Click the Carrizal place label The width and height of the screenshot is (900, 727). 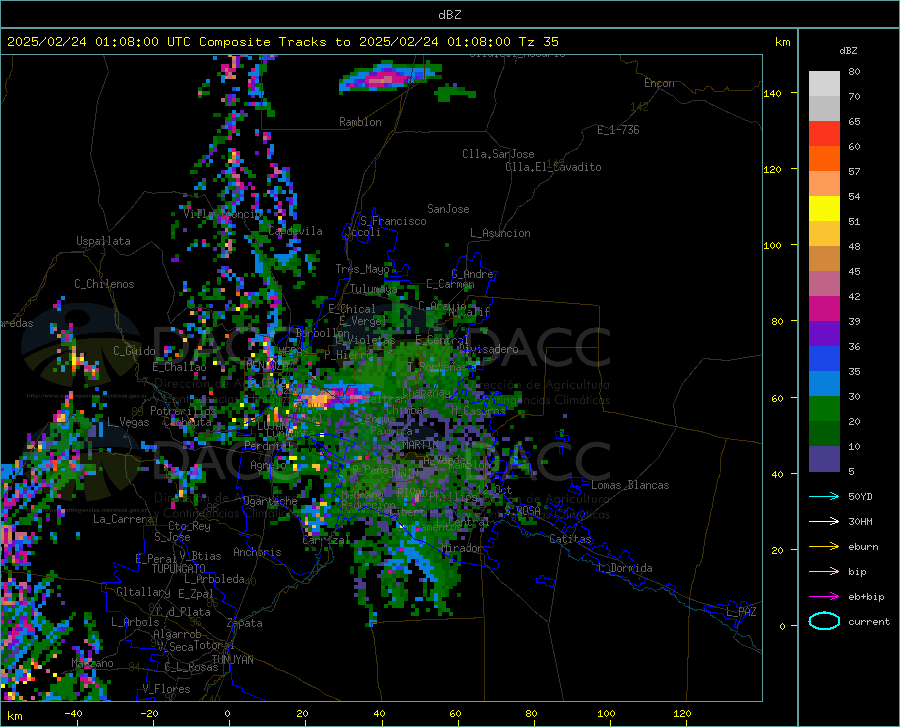pos(326,540)
